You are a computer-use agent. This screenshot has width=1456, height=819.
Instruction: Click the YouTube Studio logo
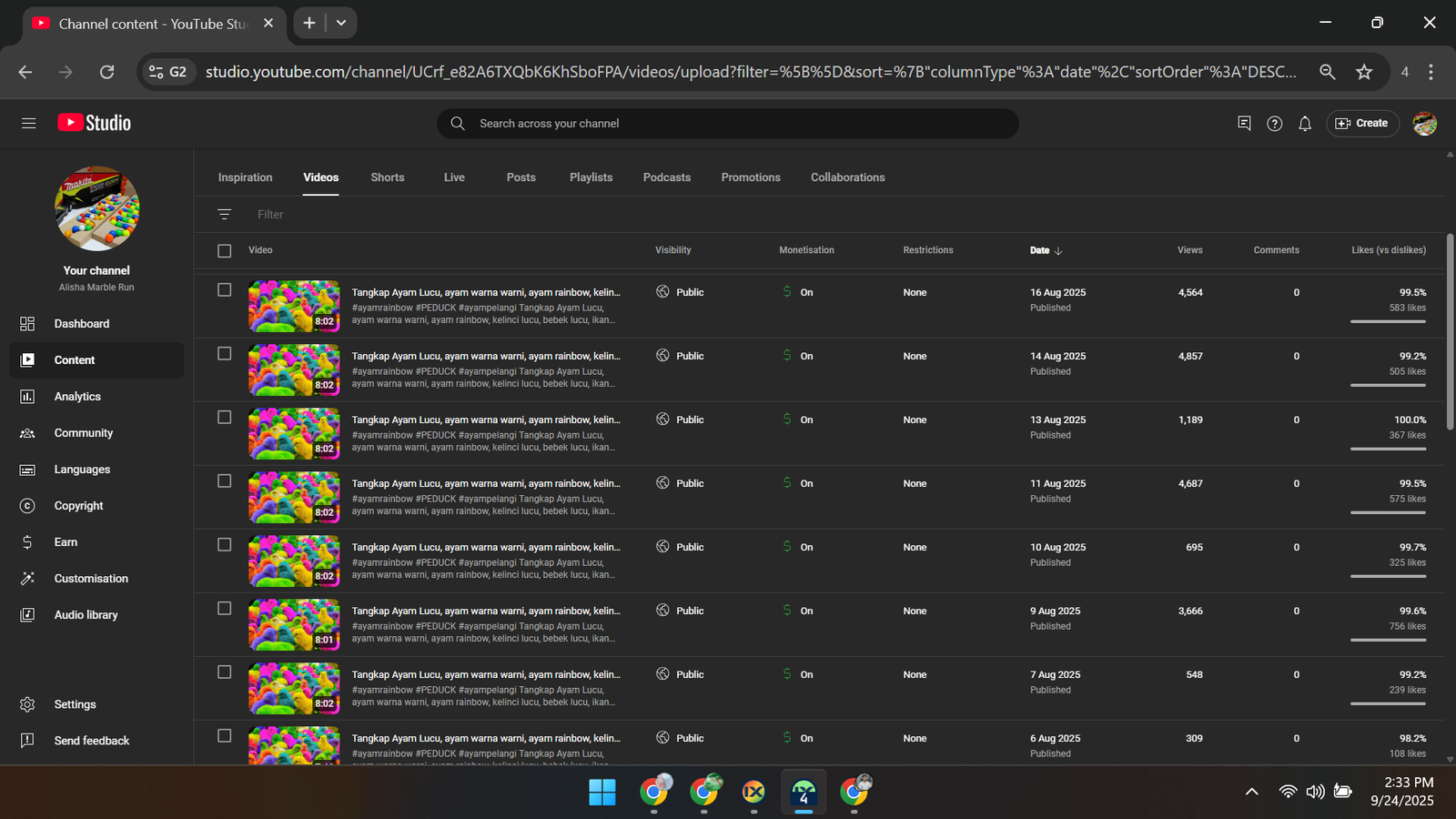95,123
